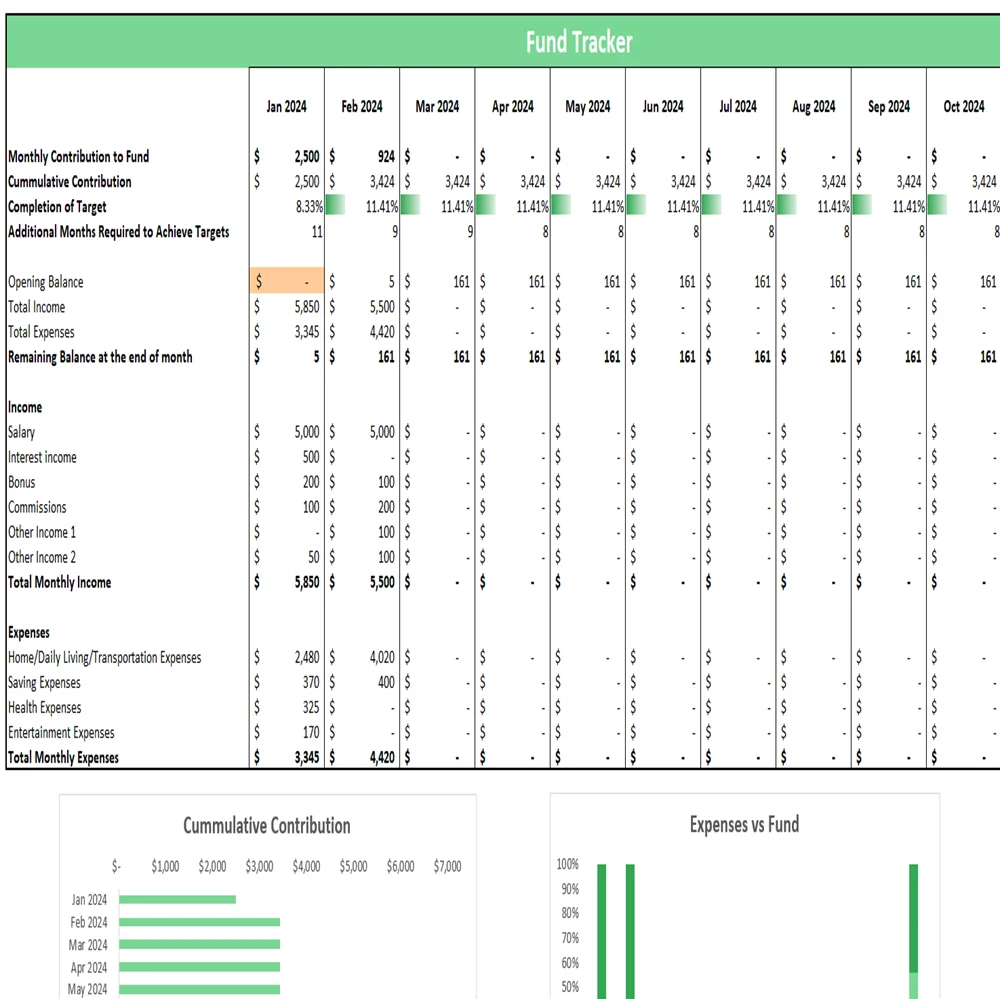
Task: Click the 100% axis label in Expenses chart
Action: click(567, 864)
